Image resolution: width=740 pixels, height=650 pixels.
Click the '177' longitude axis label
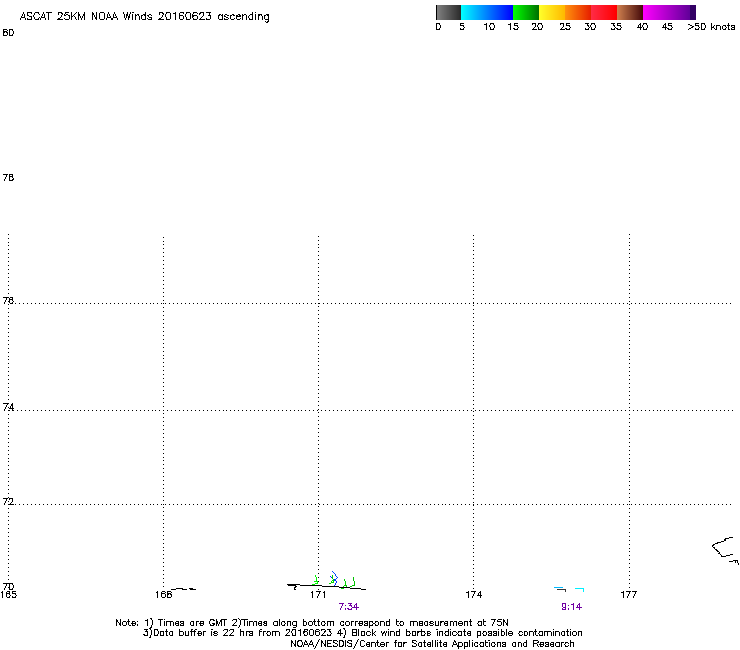pyautogui.click(x=629, y=595)
